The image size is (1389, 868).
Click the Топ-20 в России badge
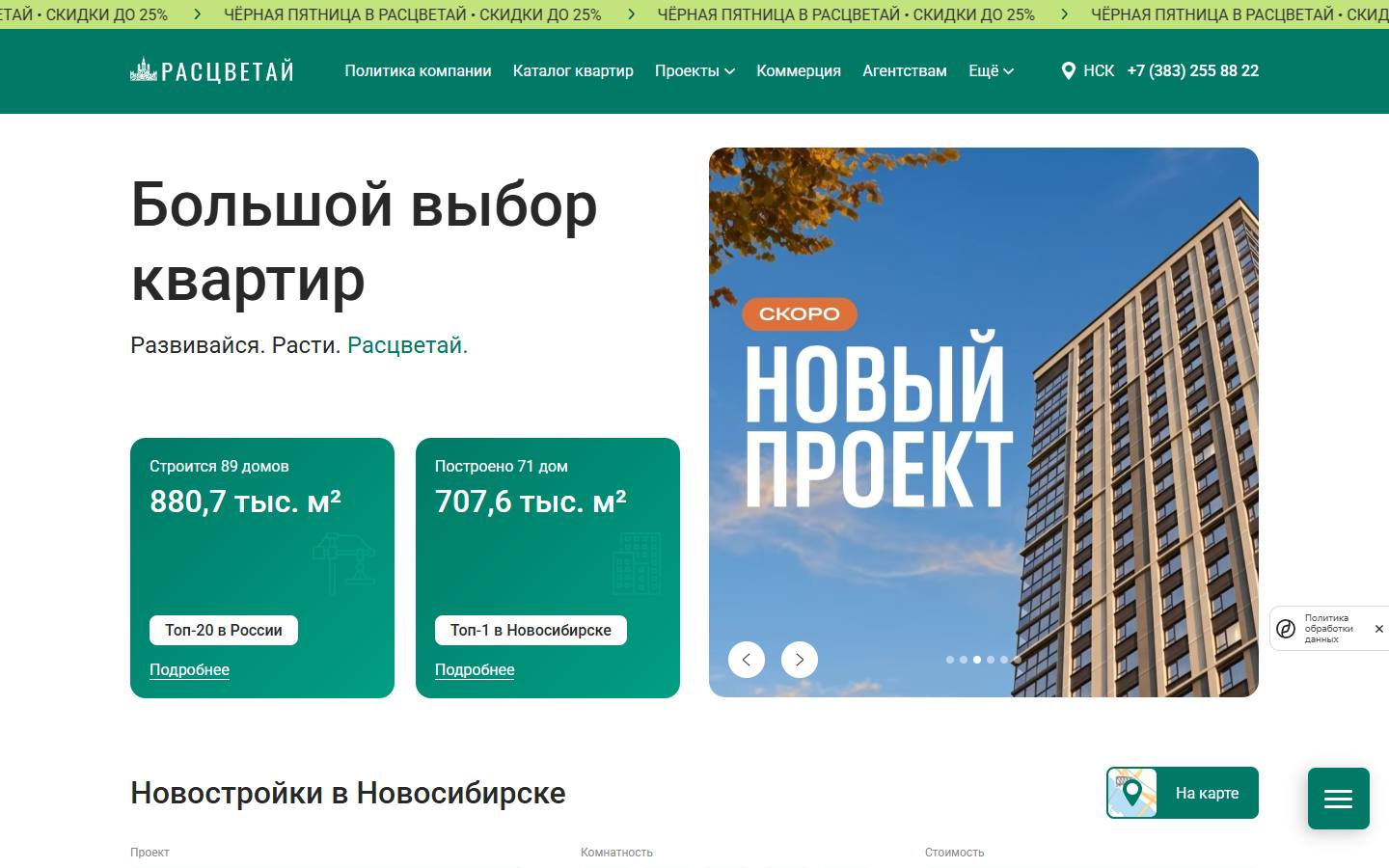tap(224, 630)
